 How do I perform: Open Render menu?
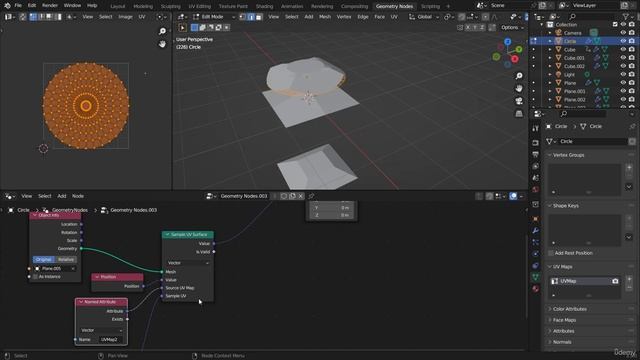click(x=50, y=6)
